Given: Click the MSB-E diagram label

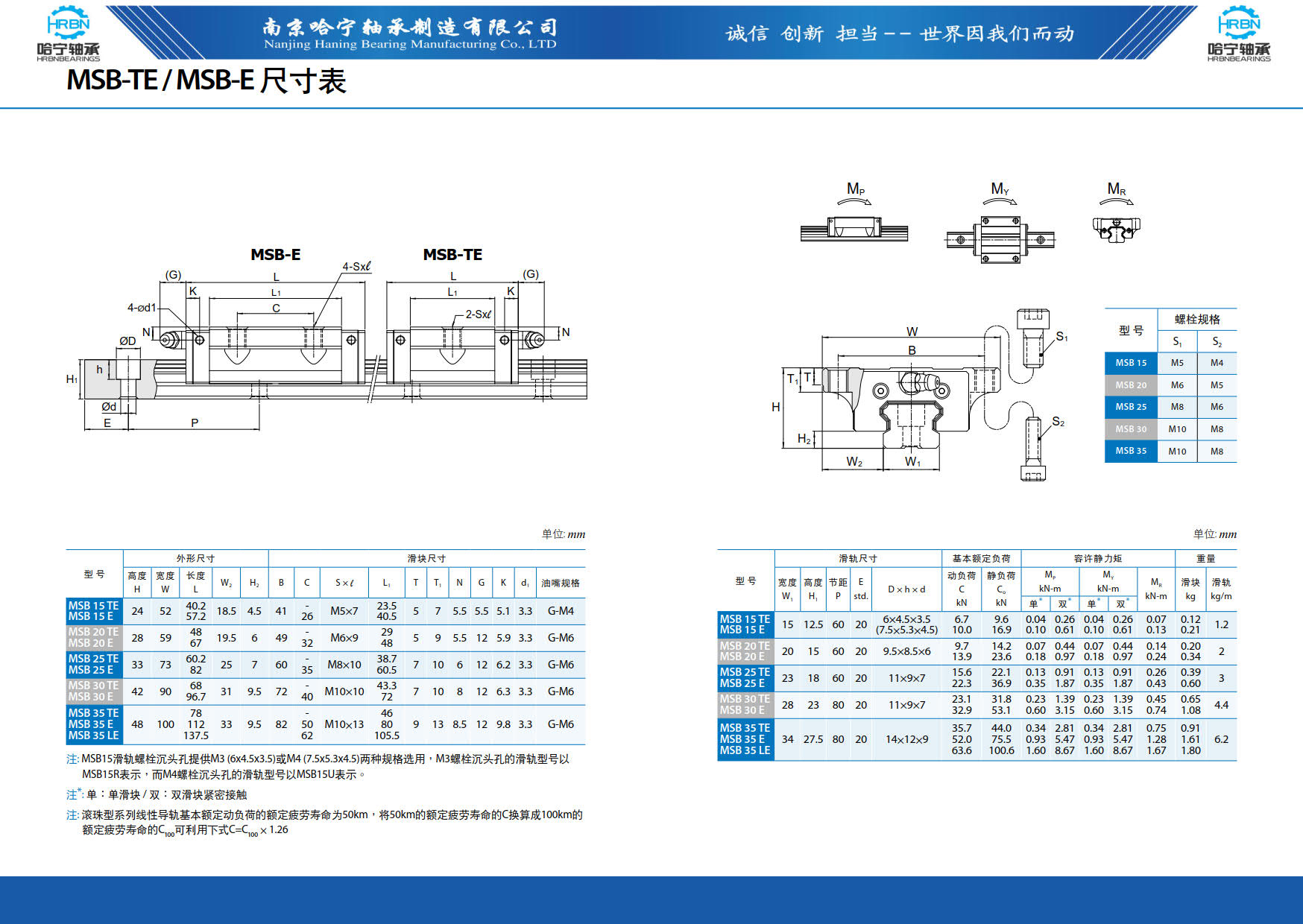Looking at the screenshot, I should pyautogui.click(x=276, y=255).
